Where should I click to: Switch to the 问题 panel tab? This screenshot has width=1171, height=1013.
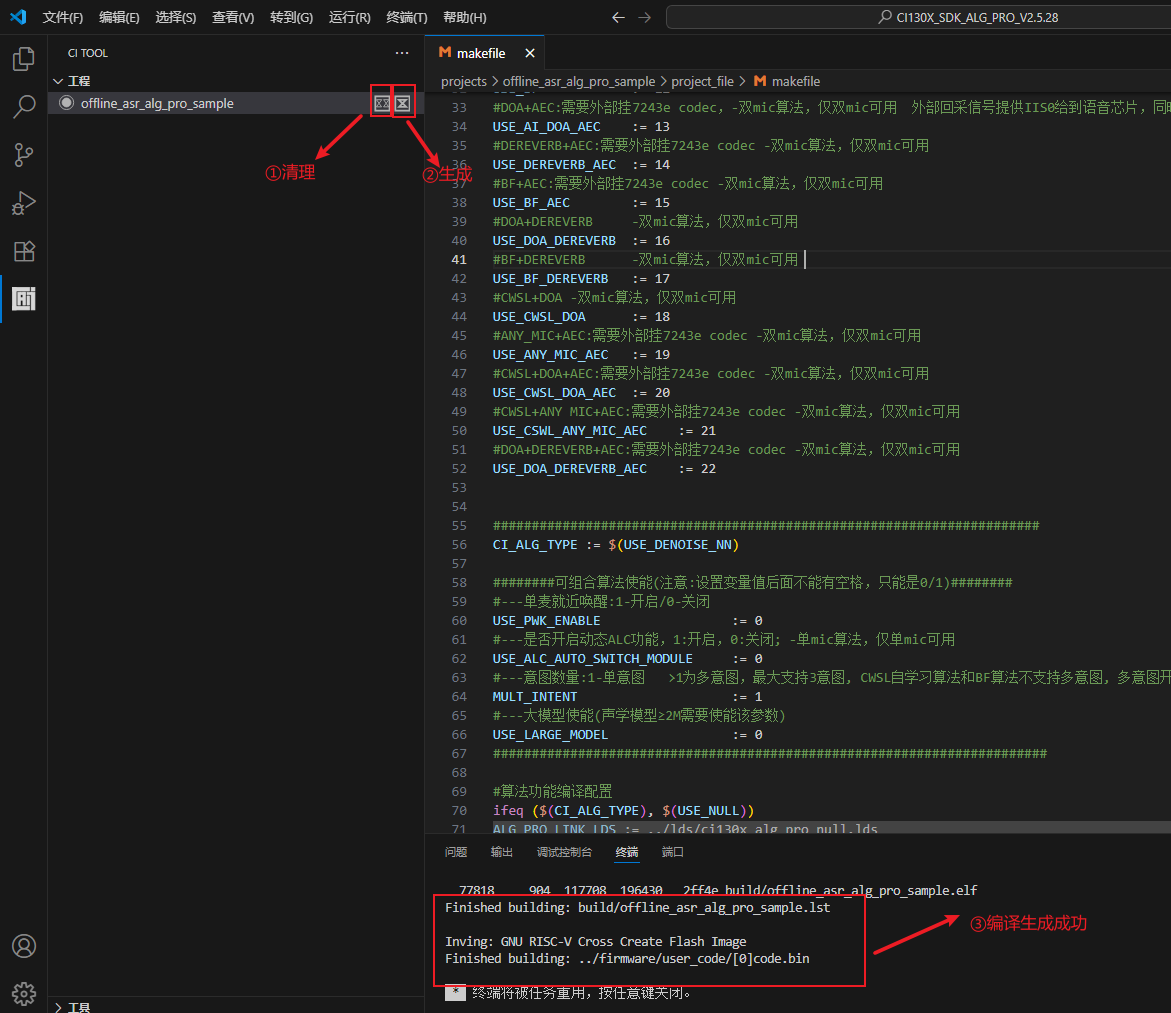[x=456, y=852]
